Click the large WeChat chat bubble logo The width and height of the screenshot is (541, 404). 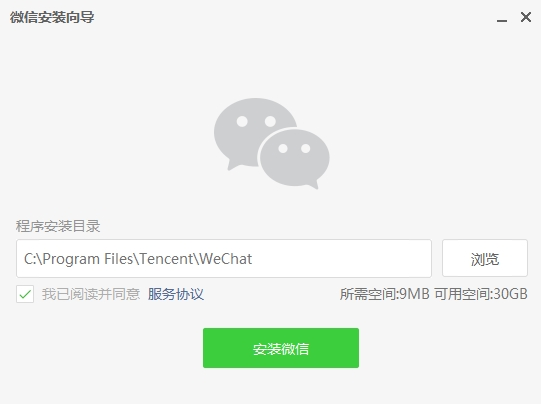(272, 143)
